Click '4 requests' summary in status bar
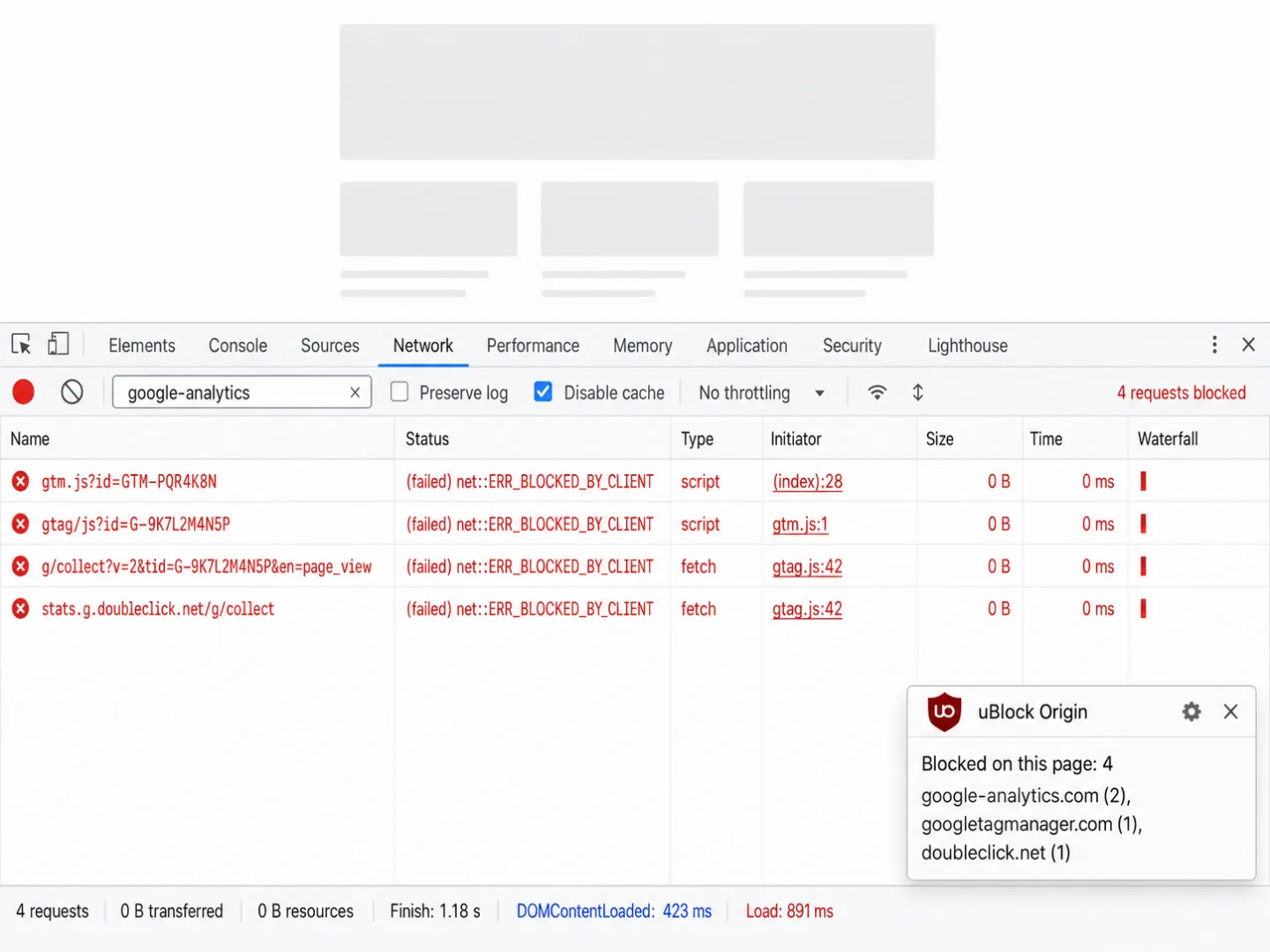 52,911
